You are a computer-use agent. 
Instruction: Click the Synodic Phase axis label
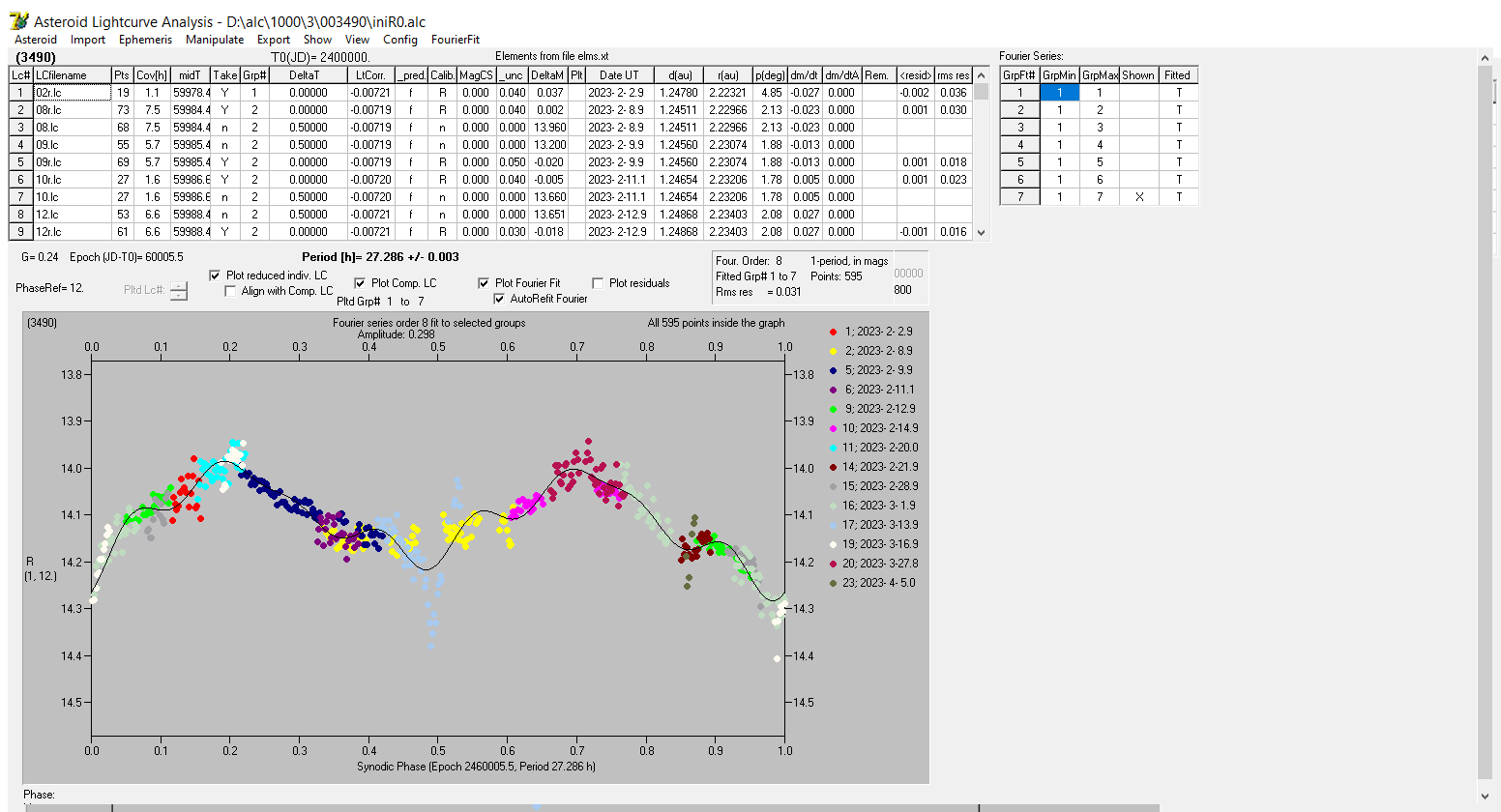coord(476,767)
